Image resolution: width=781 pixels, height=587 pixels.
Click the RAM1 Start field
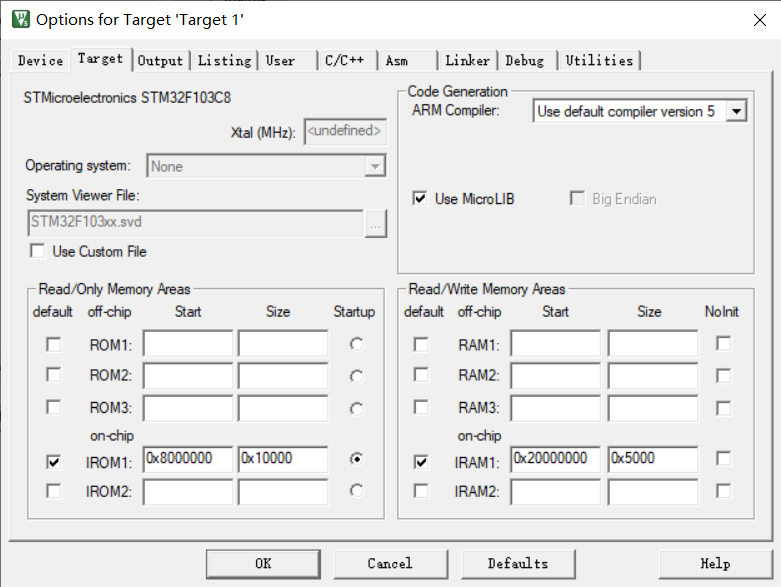point(555,343)
